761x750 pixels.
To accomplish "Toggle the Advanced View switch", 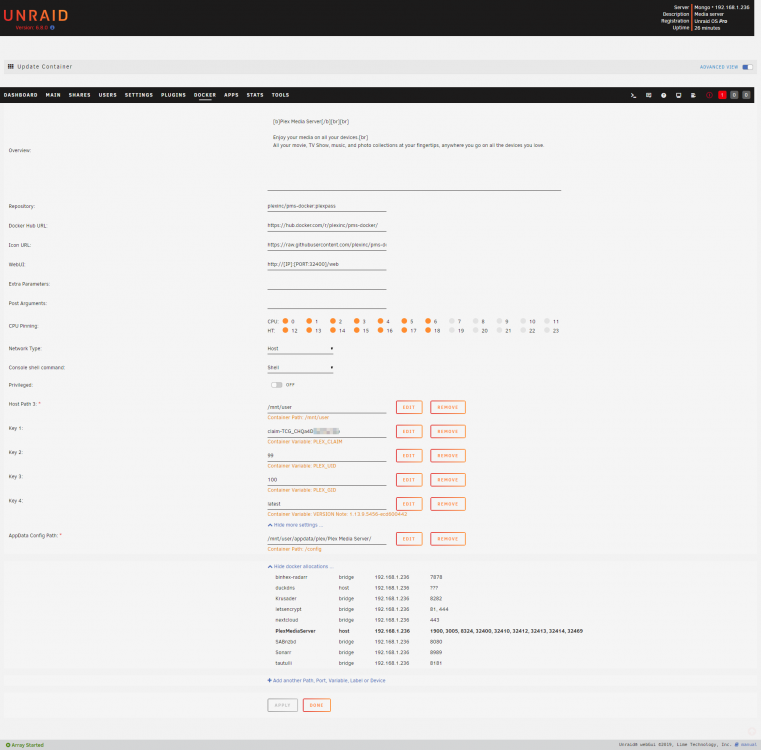I will pyautogui.click(x=747, y=67).
